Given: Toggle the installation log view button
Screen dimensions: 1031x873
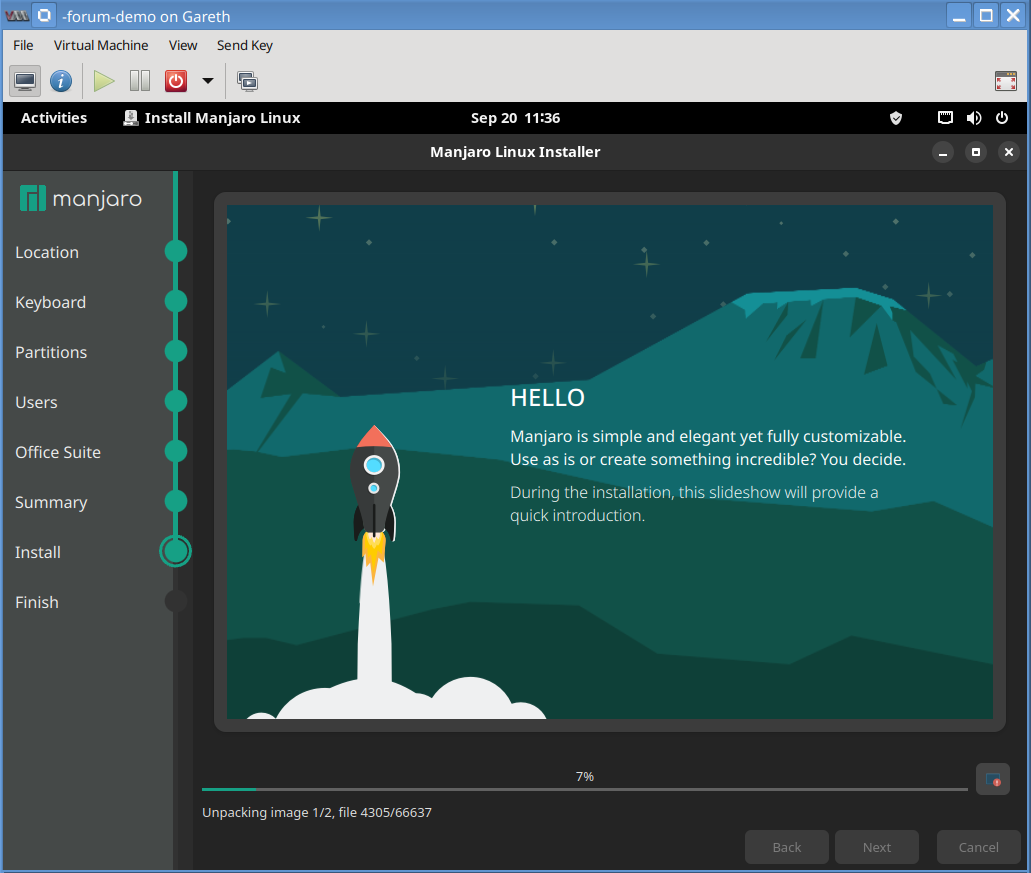Looking at the screenshot, I should pyautogui.click(x=992, y=780).
